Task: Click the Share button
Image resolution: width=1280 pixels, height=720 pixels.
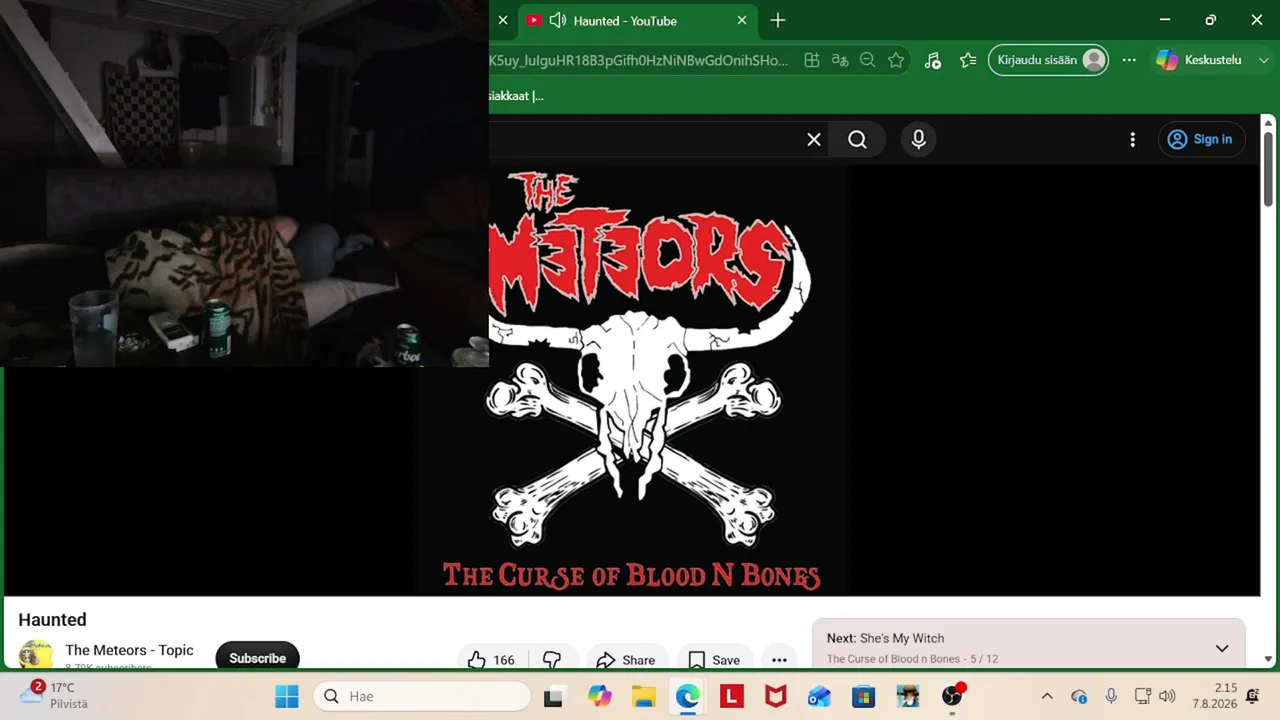Action: tap(626, 659)
